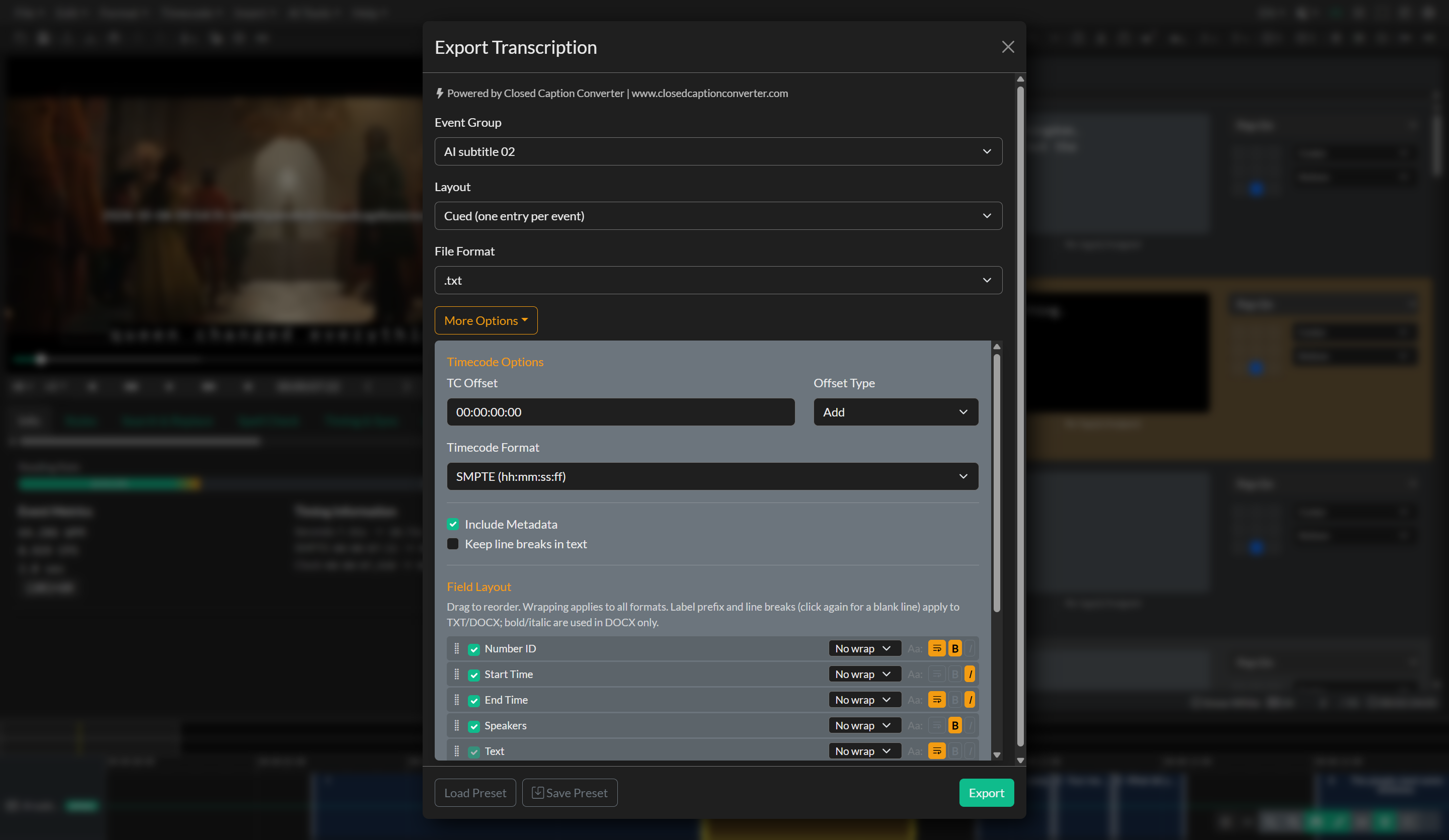Screen dimensions: 1449x840
Task: Open the Offset Type dropdown
Action: (x=895, y=412)
